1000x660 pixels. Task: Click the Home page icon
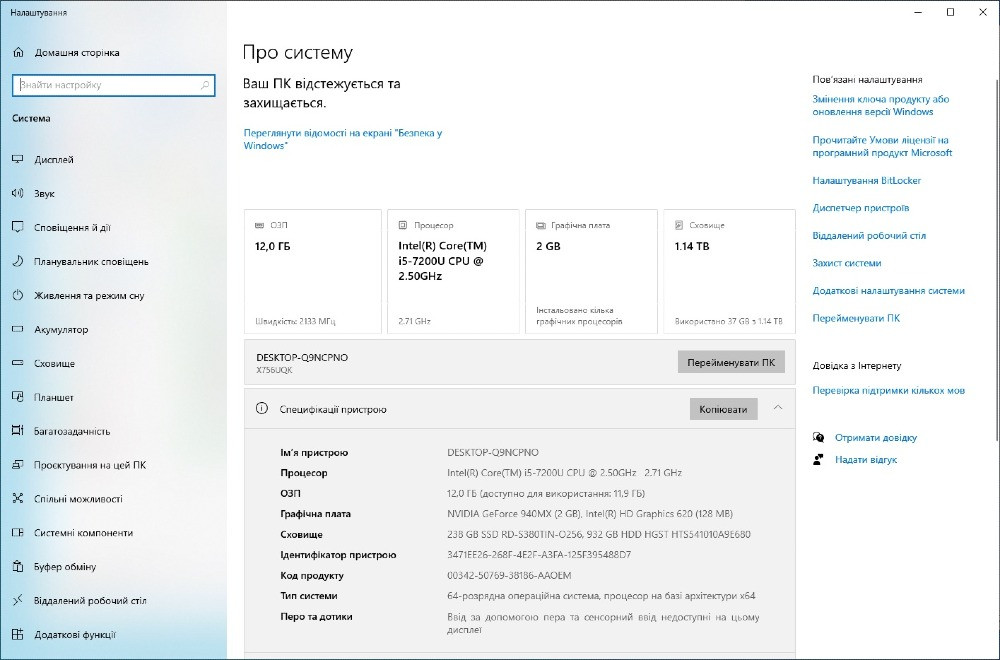coord(18,52)
